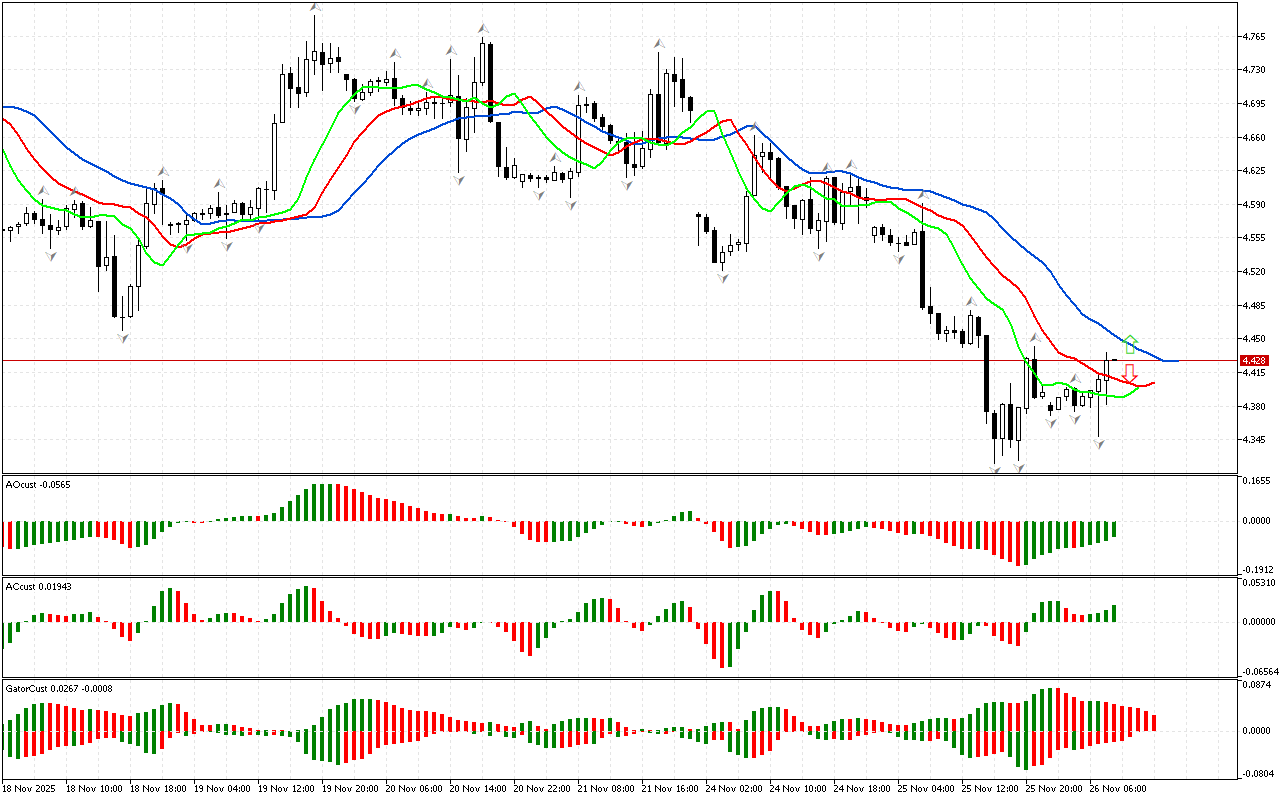Select the up fractal above 20 Nov 14:00 high

[x=484, y=28]
